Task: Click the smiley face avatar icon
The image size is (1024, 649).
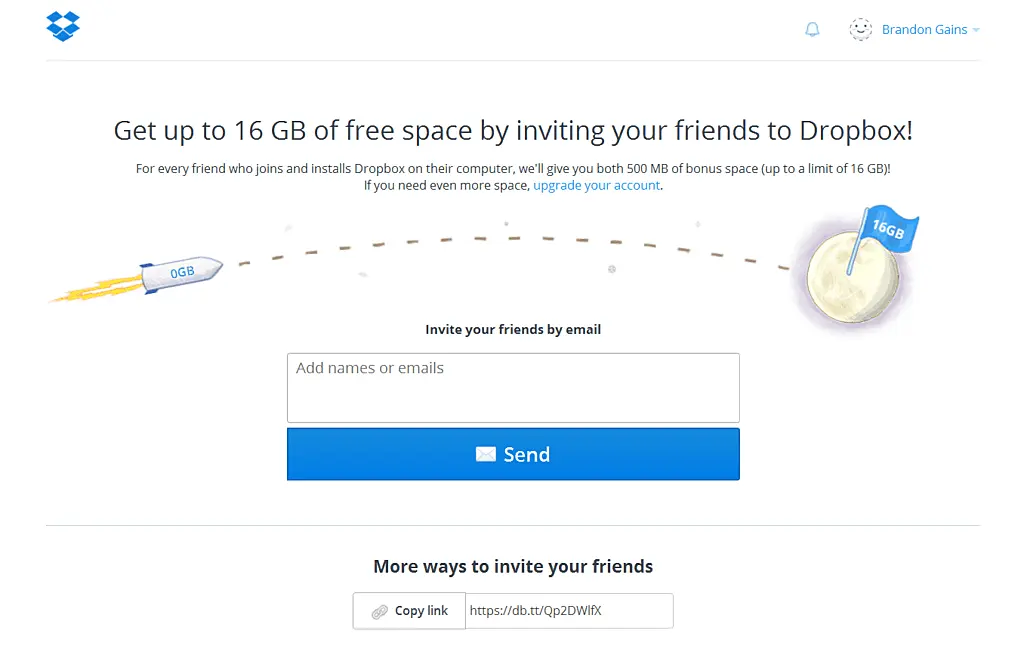Action: coord(860,29)
